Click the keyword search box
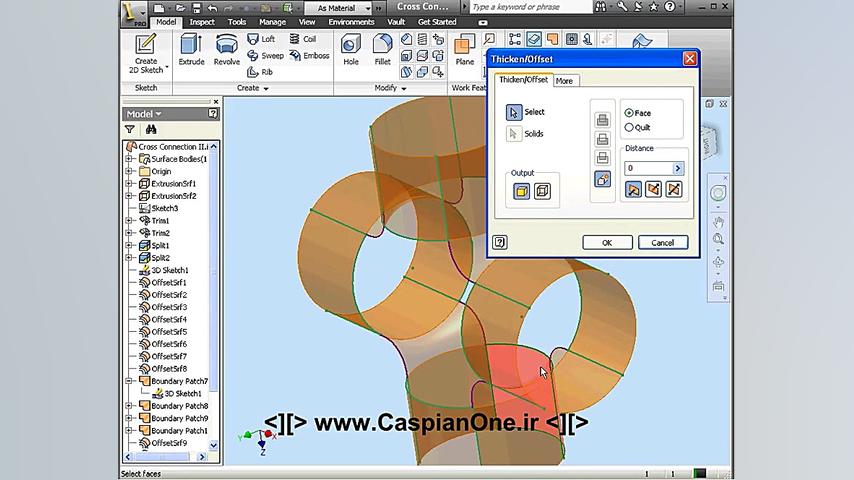The width and height of the screenshot is (854, 480). [x=531, y=7]
